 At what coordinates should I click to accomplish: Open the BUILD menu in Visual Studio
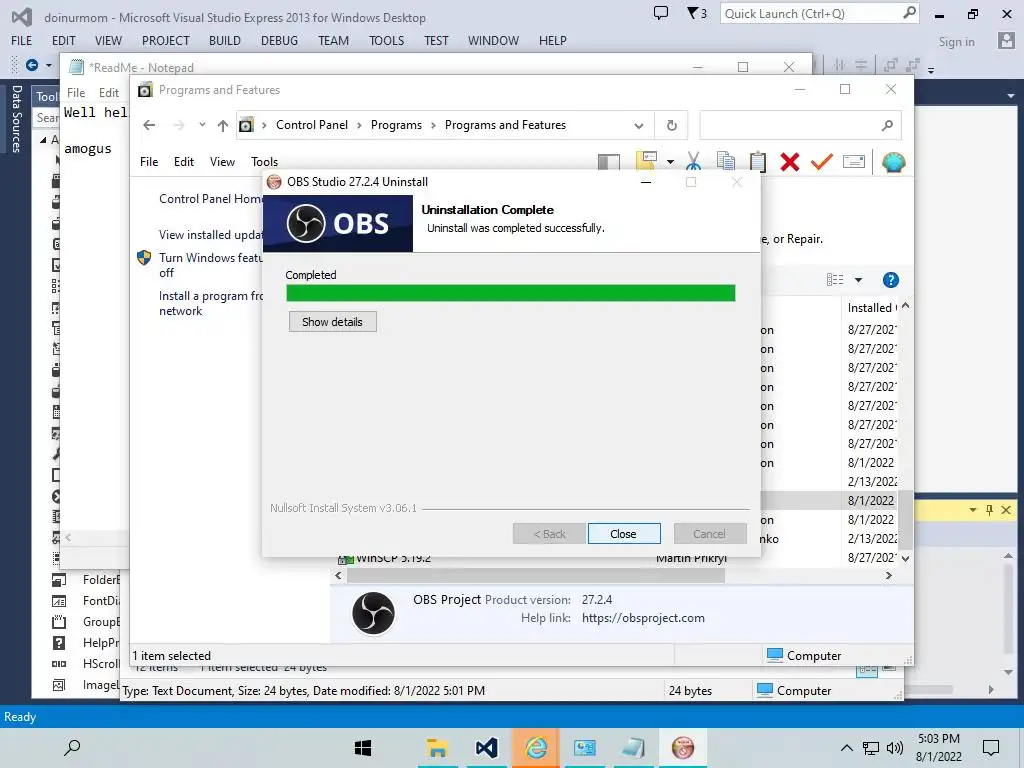click(225, 40)
